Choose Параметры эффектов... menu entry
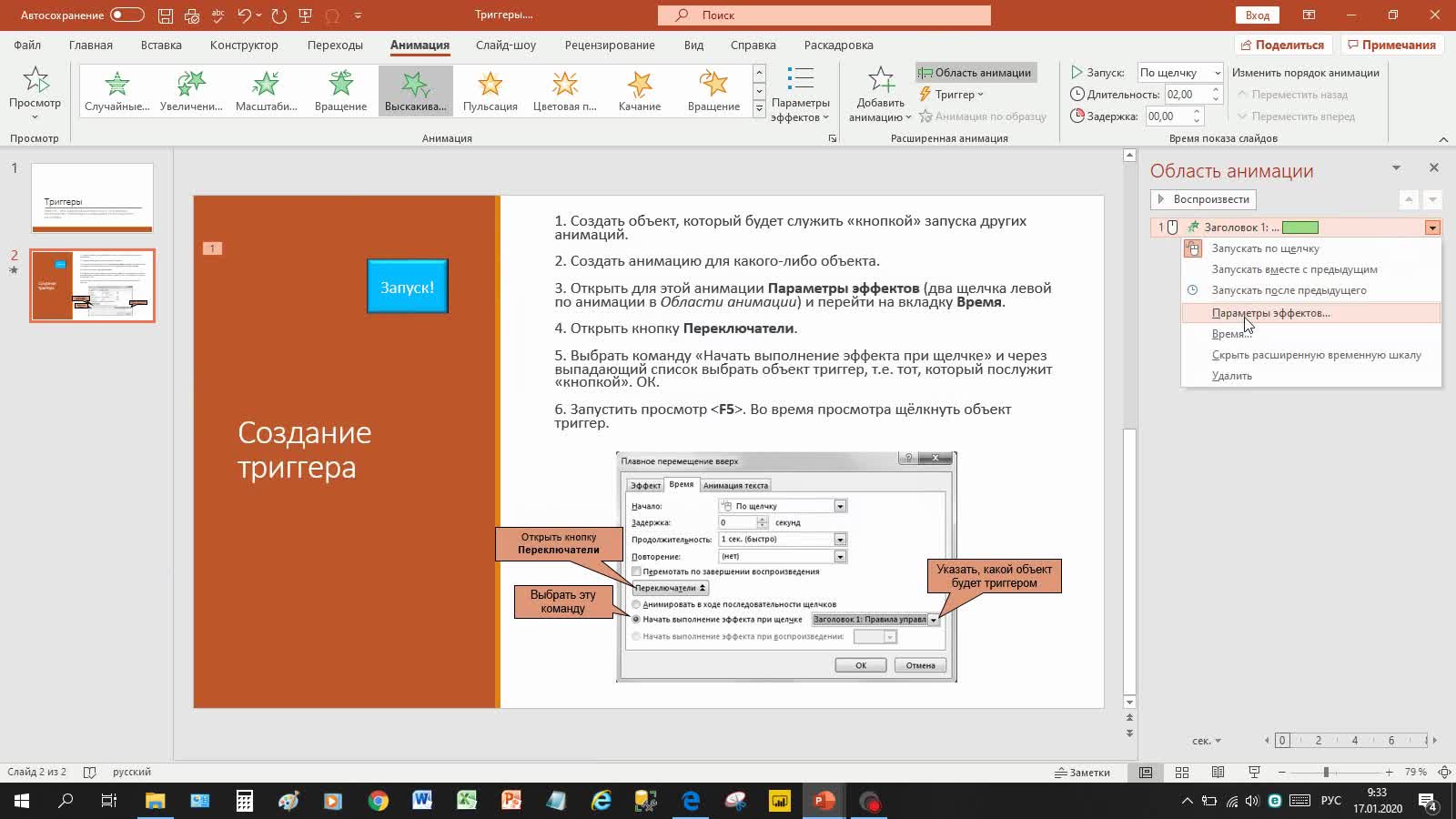 (x=1310, y=313)
